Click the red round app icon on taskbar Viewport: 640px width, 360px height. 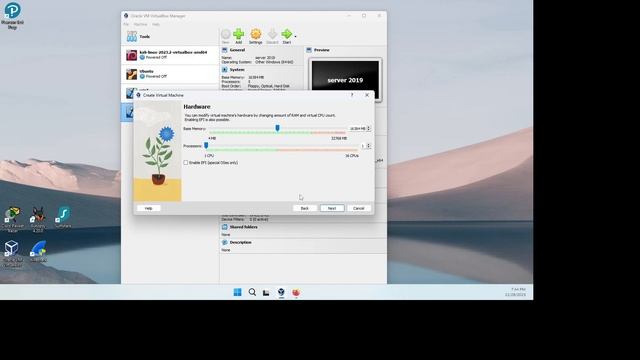tap(296, 292)
